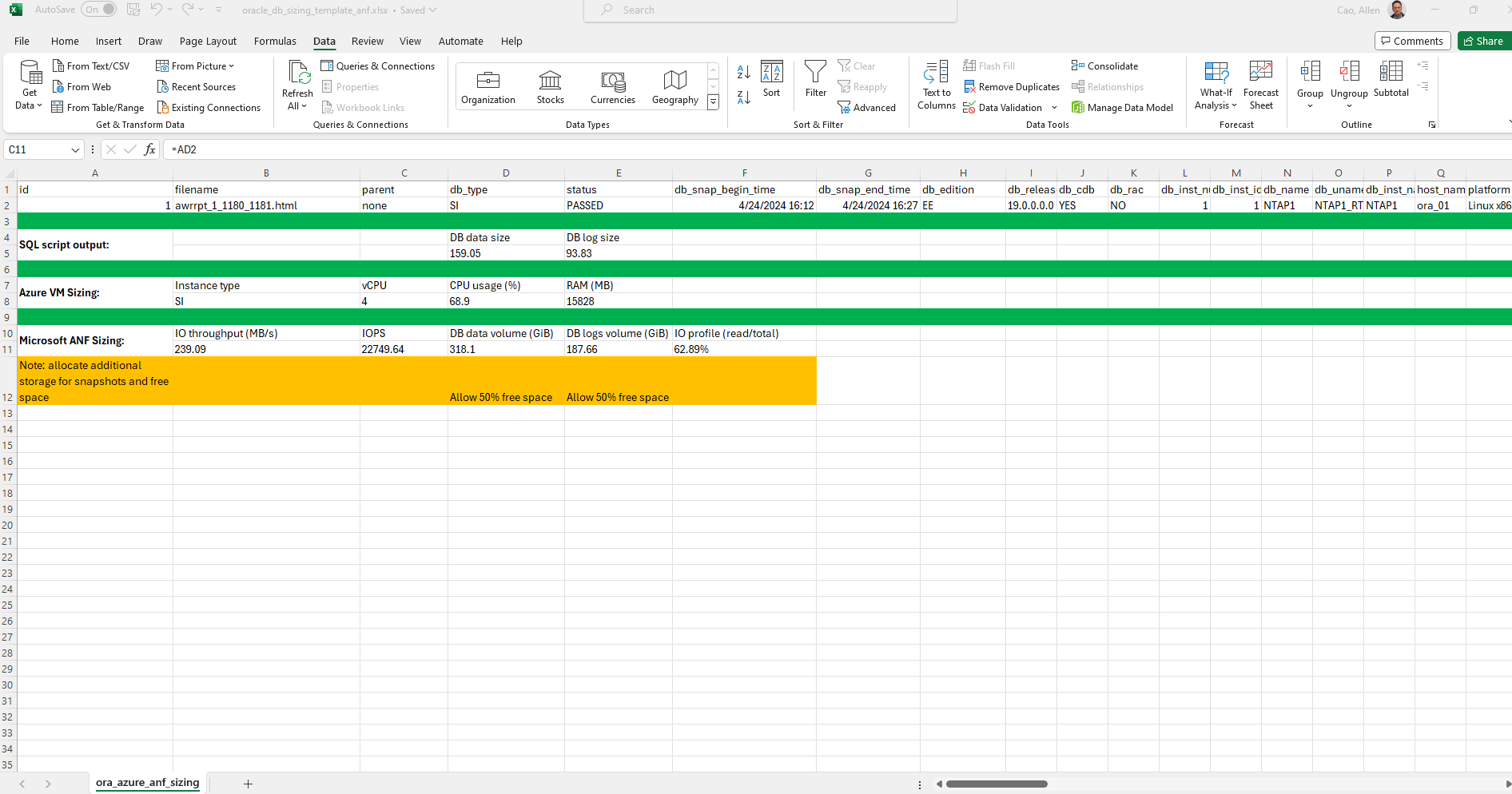Switch to the Formulas ribbon tab
This screenshot has width=1512, height=794.
275,42
